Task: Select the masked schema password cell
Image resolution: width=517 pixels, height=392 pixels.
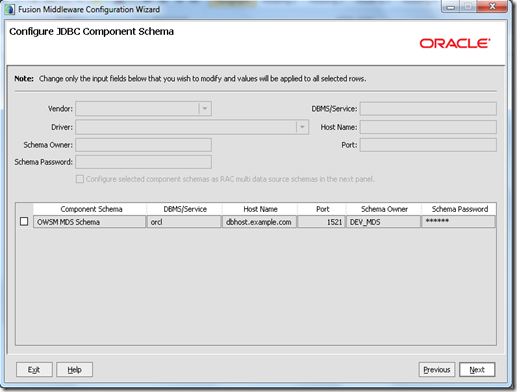Action: (x=459, y=222)
